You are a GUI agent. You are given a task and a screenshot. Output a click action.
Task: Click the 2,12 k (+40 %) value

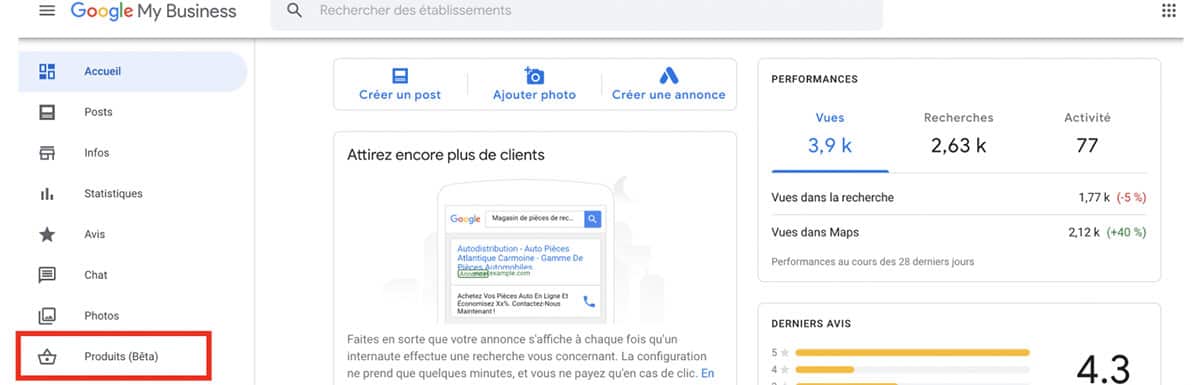(x=1107, y=232)
